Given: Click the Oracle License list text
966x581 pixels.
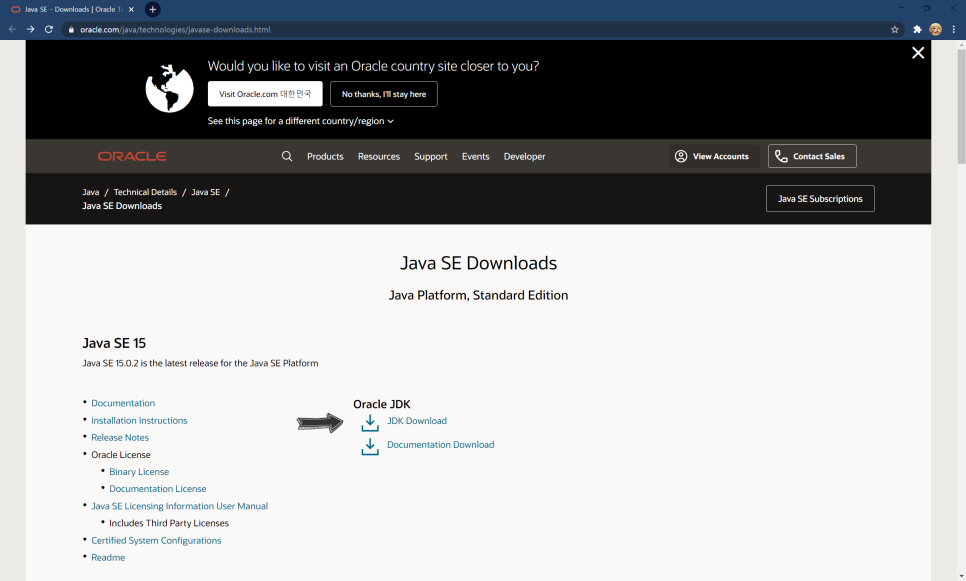Looking at the screenshot, I should (x=121, y=455).
